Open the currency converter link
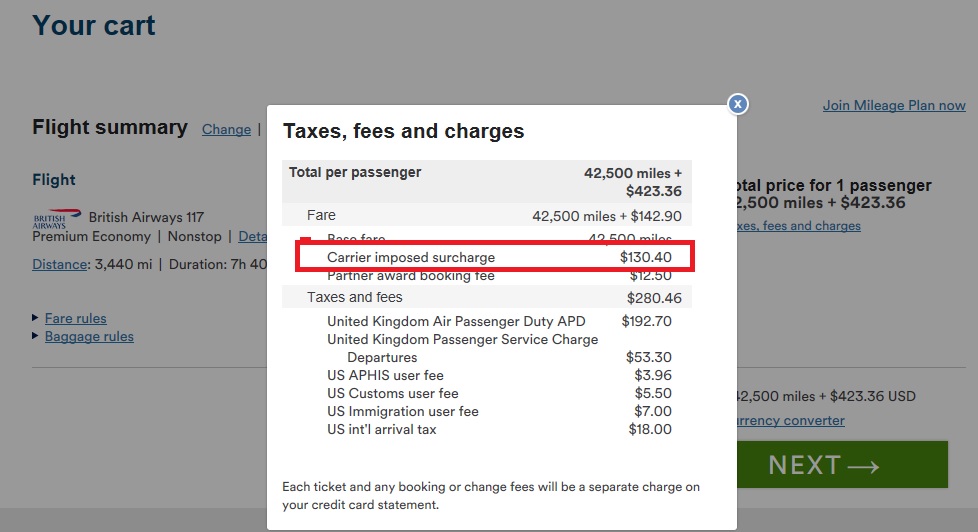Viewport: 978px width, 532px height. tap(790, 420)
